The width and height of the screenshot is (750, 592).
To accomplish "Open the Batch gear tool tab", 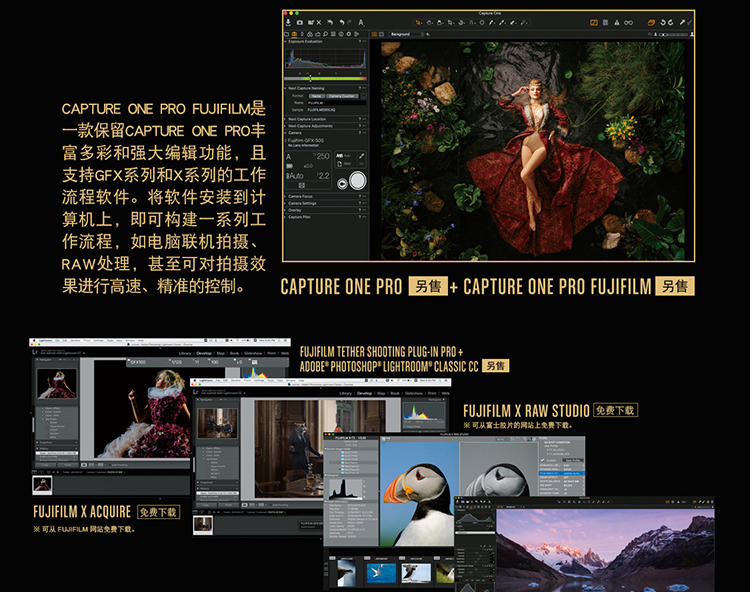I will coord(349,34).
